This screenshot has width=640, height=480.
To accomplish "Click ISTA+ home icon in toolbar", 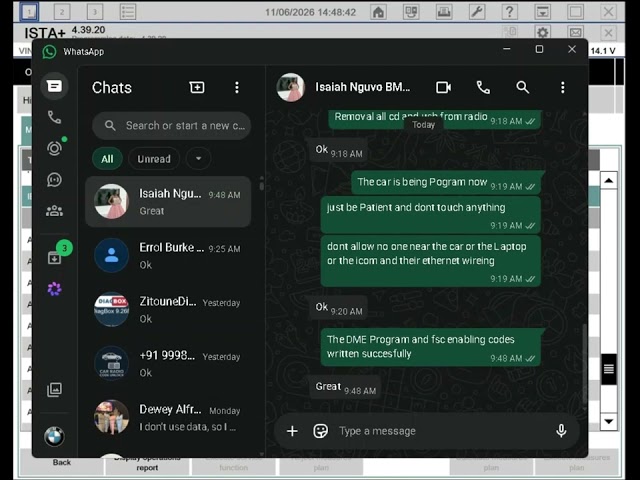I will 378,12.
